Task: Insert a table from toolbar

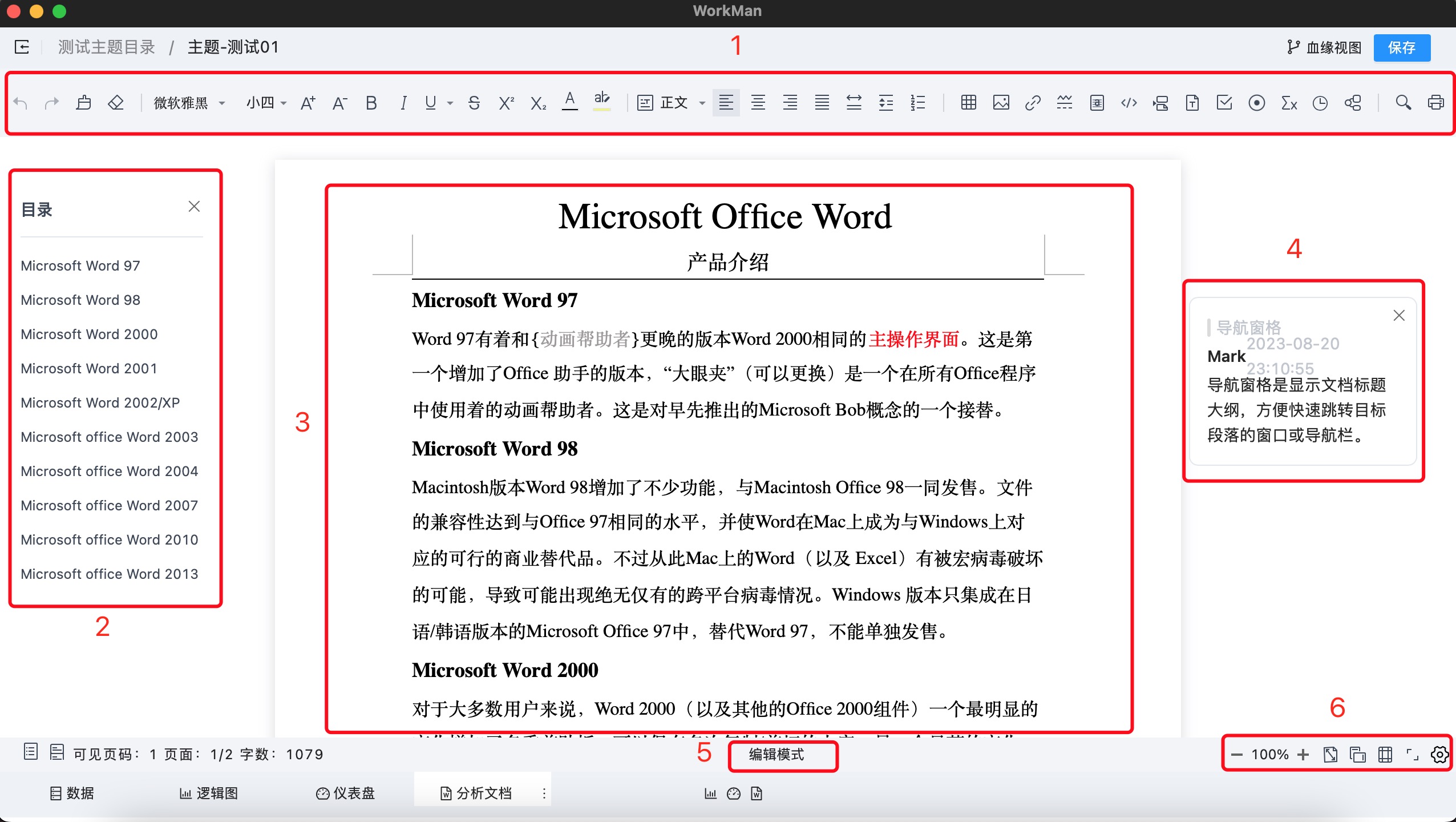Action: click(969, 103)
